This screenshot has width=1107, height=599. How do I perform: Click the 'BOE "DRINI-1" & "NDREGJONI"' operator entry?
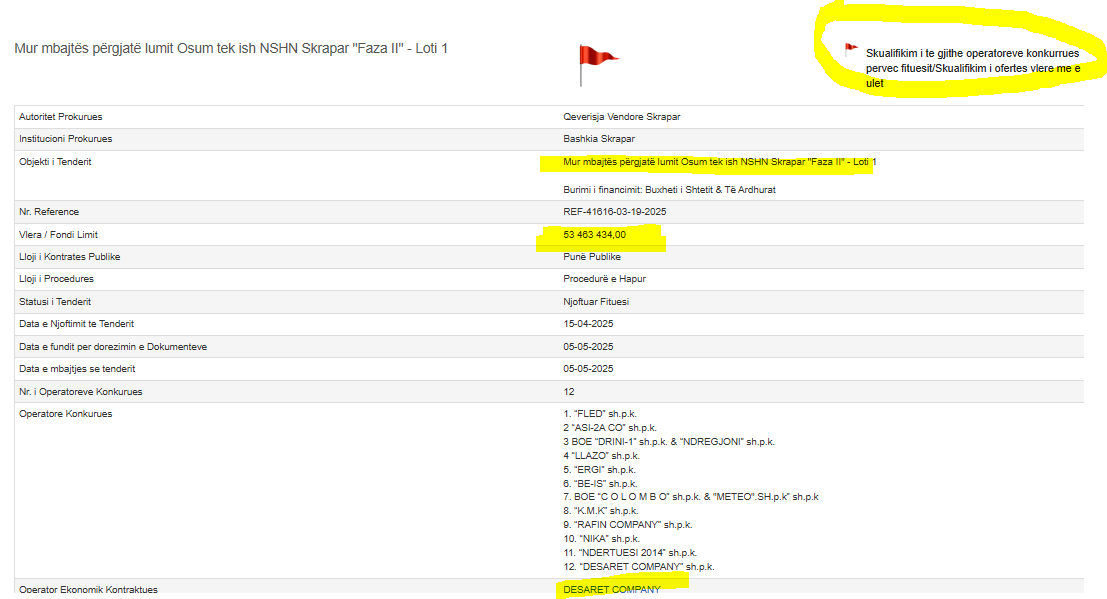(x=668, y=441)
